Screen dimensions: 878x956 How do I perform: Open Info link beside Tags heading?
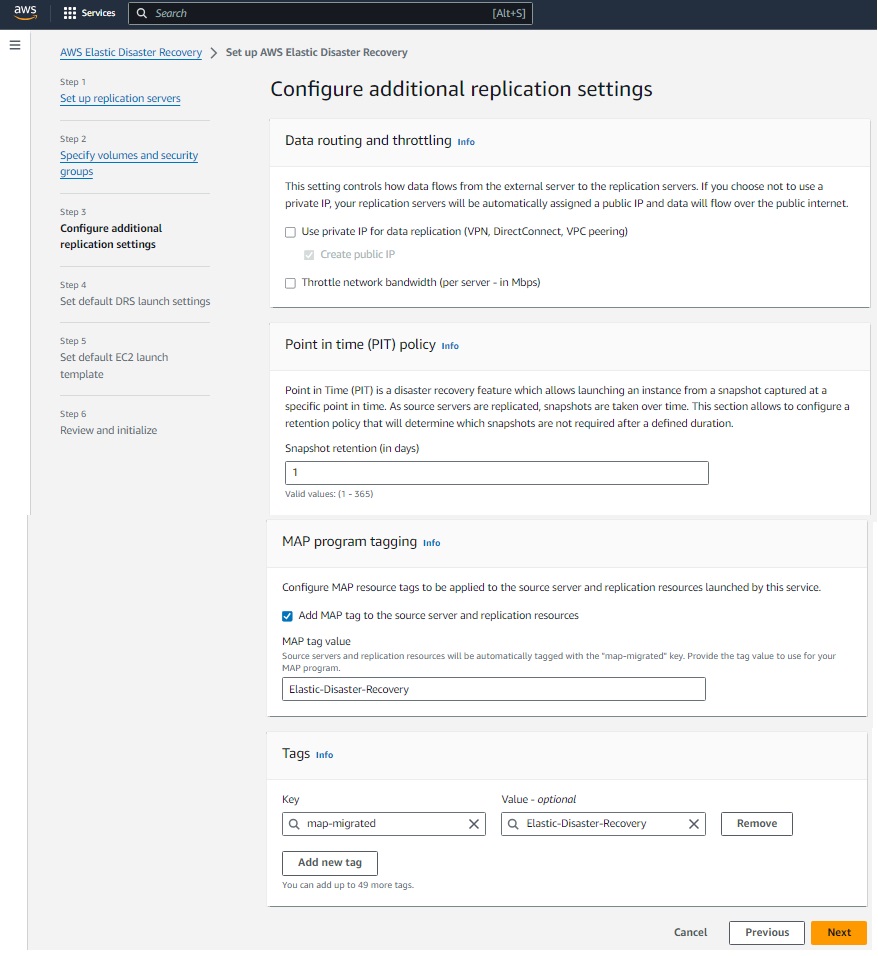click(x=324, y=755)
